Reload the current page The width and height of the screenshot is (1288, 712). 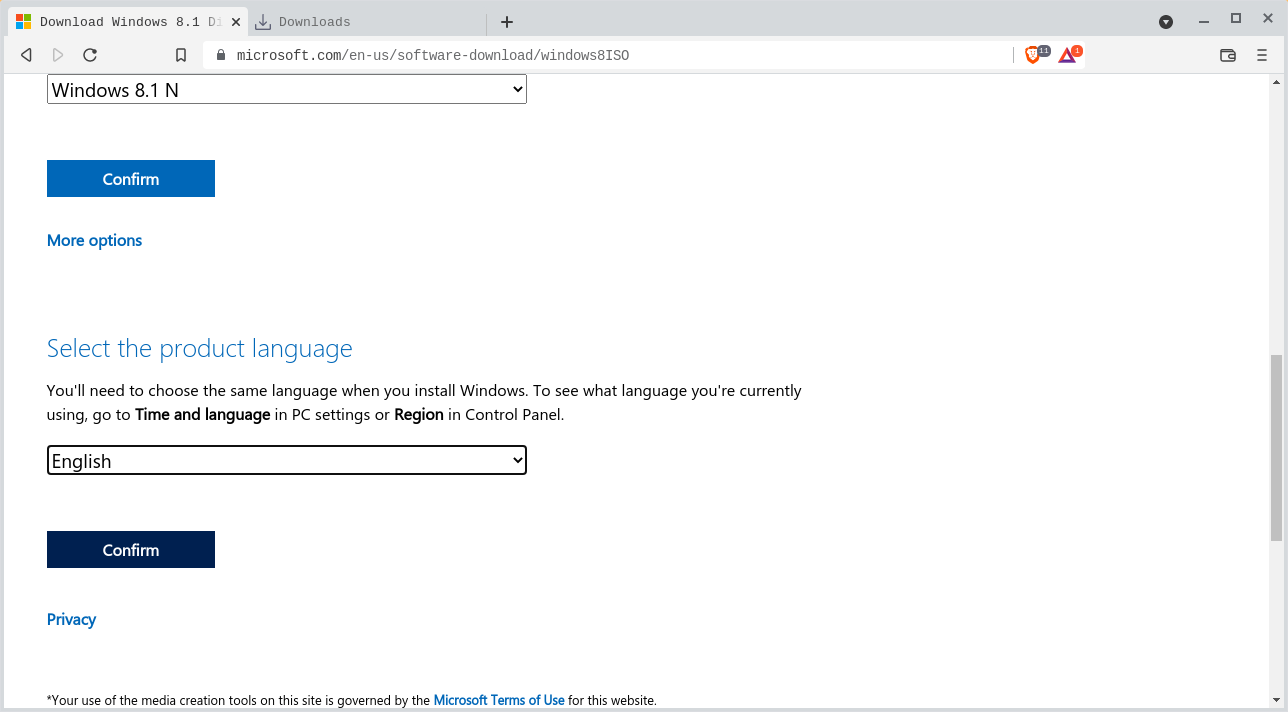coord(90,55)
